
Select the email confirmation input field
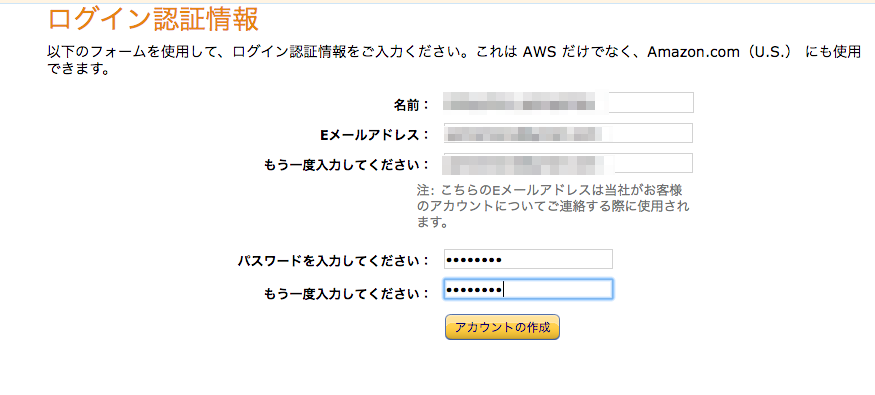568,163
